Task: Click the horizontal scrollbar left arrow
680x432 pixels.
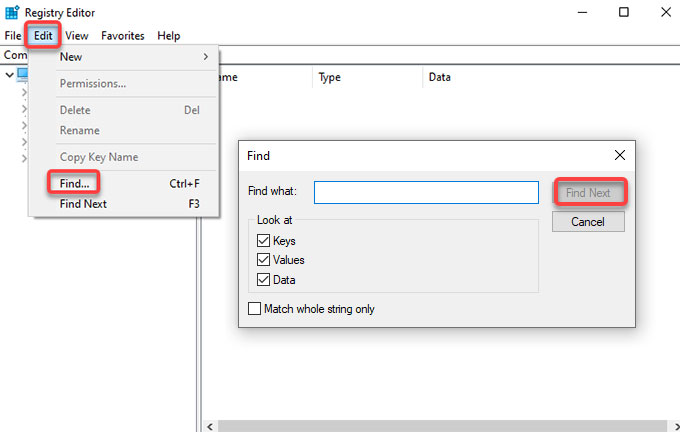Action: (210, 426)
